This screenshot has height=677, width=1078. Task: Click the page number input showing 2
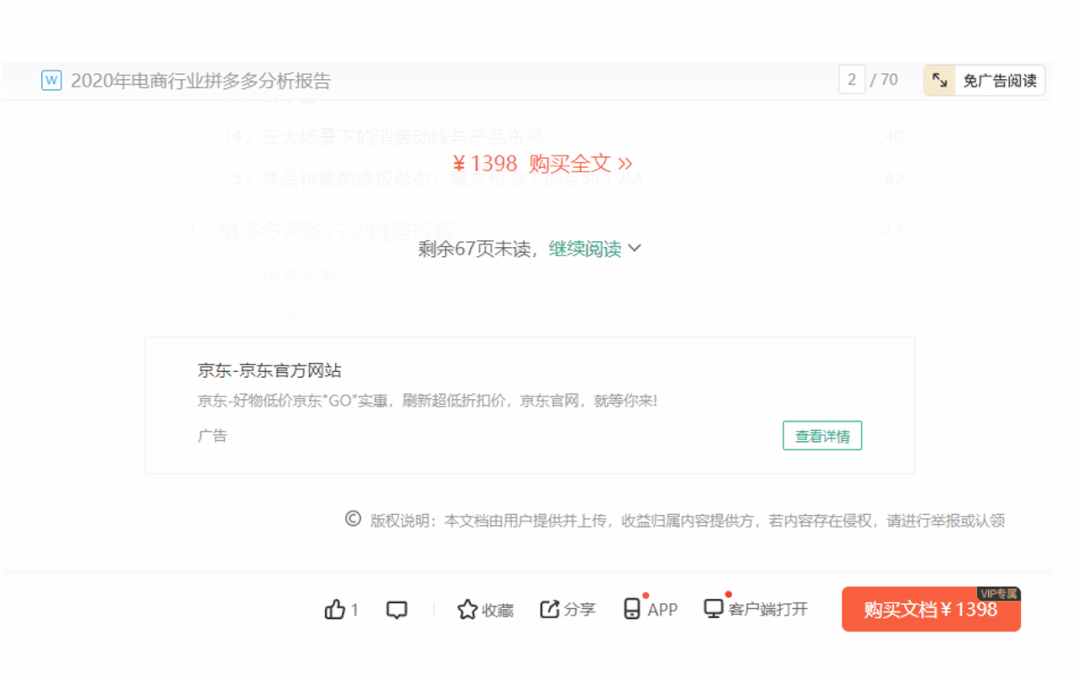[852, 79]
